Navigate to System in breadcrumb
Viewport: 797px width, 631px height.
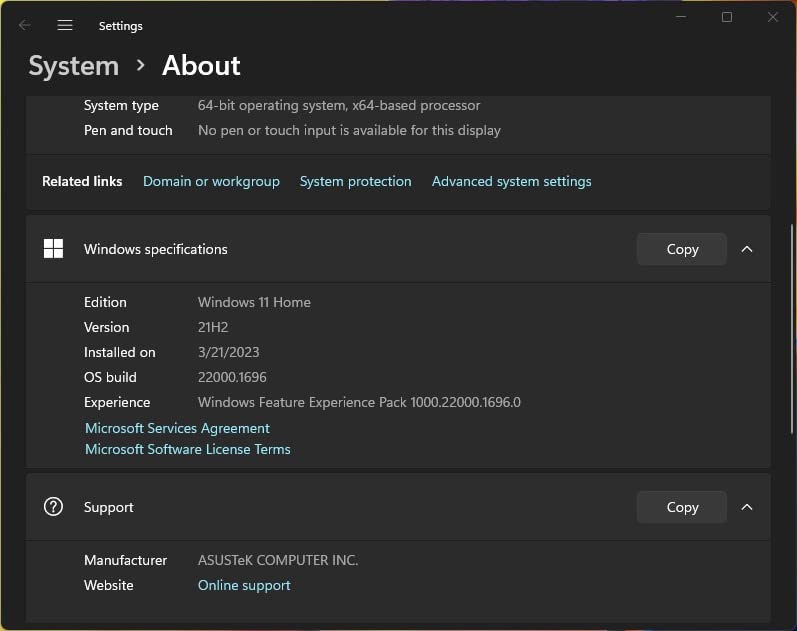[x=74, y=66]
